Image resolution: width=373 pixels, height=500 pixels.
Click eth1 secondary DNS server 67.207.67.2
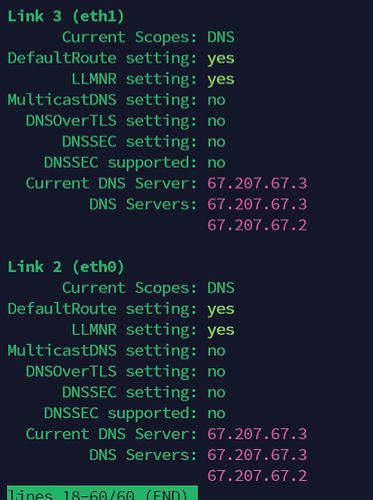(257, 225)
